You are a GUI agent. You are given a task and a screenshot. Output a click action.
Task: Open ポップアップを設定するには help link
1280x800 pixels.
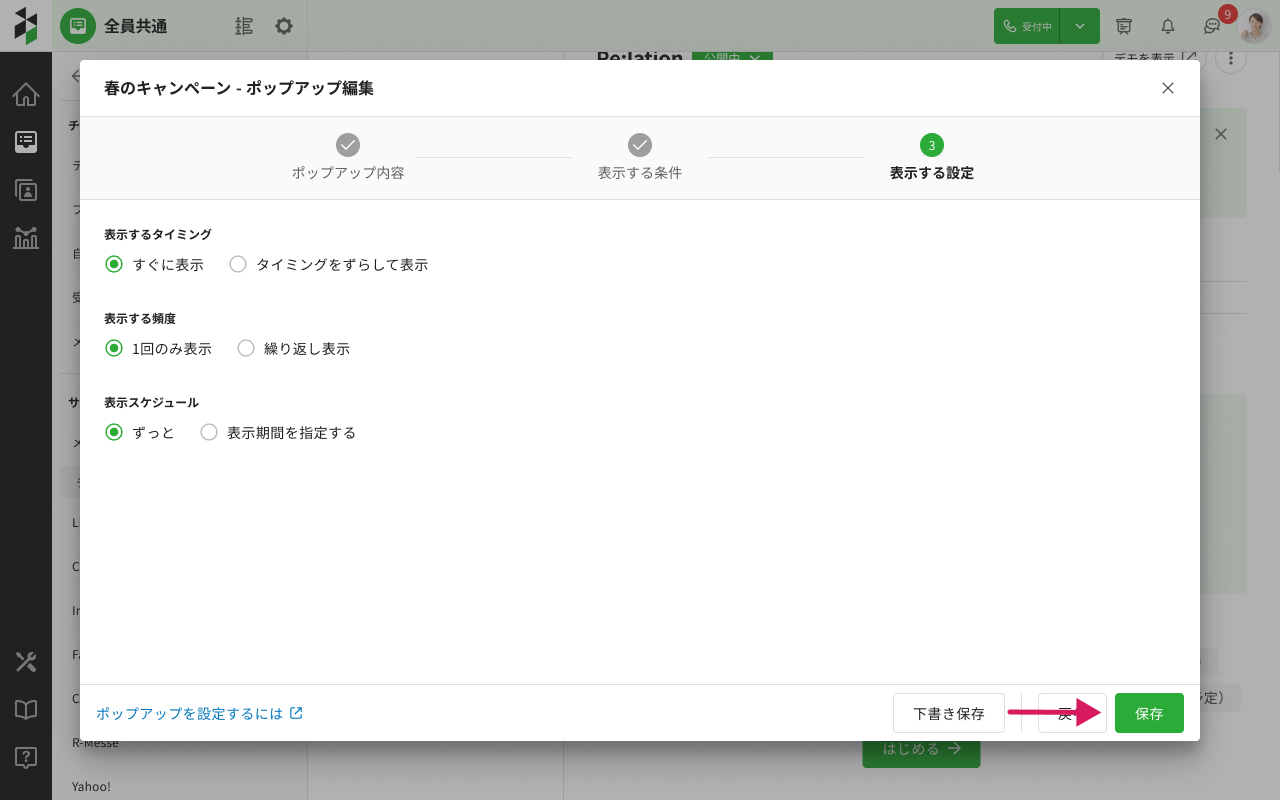click(199, 713)
